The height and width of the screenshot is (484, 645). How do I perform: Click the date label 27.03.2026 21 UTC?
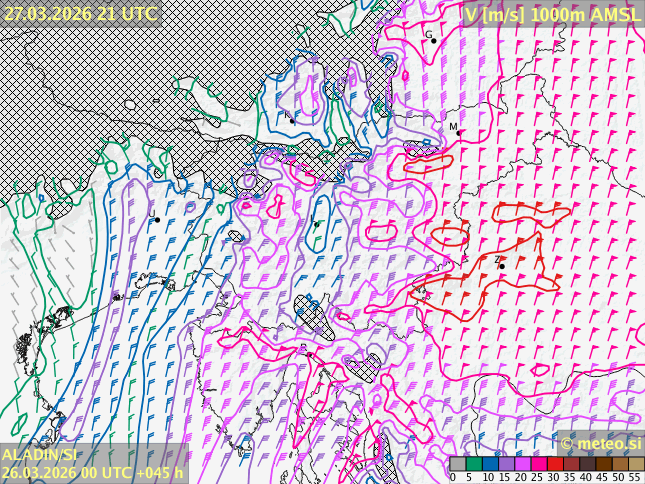[x=80, y=13]
